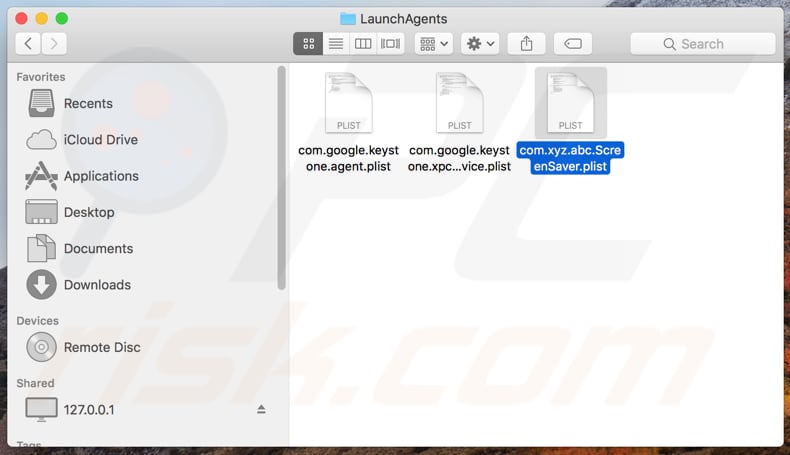Click the Search field
Image resolution: width=790 pixels, height=455 pixels.
(x=703, y=44)
